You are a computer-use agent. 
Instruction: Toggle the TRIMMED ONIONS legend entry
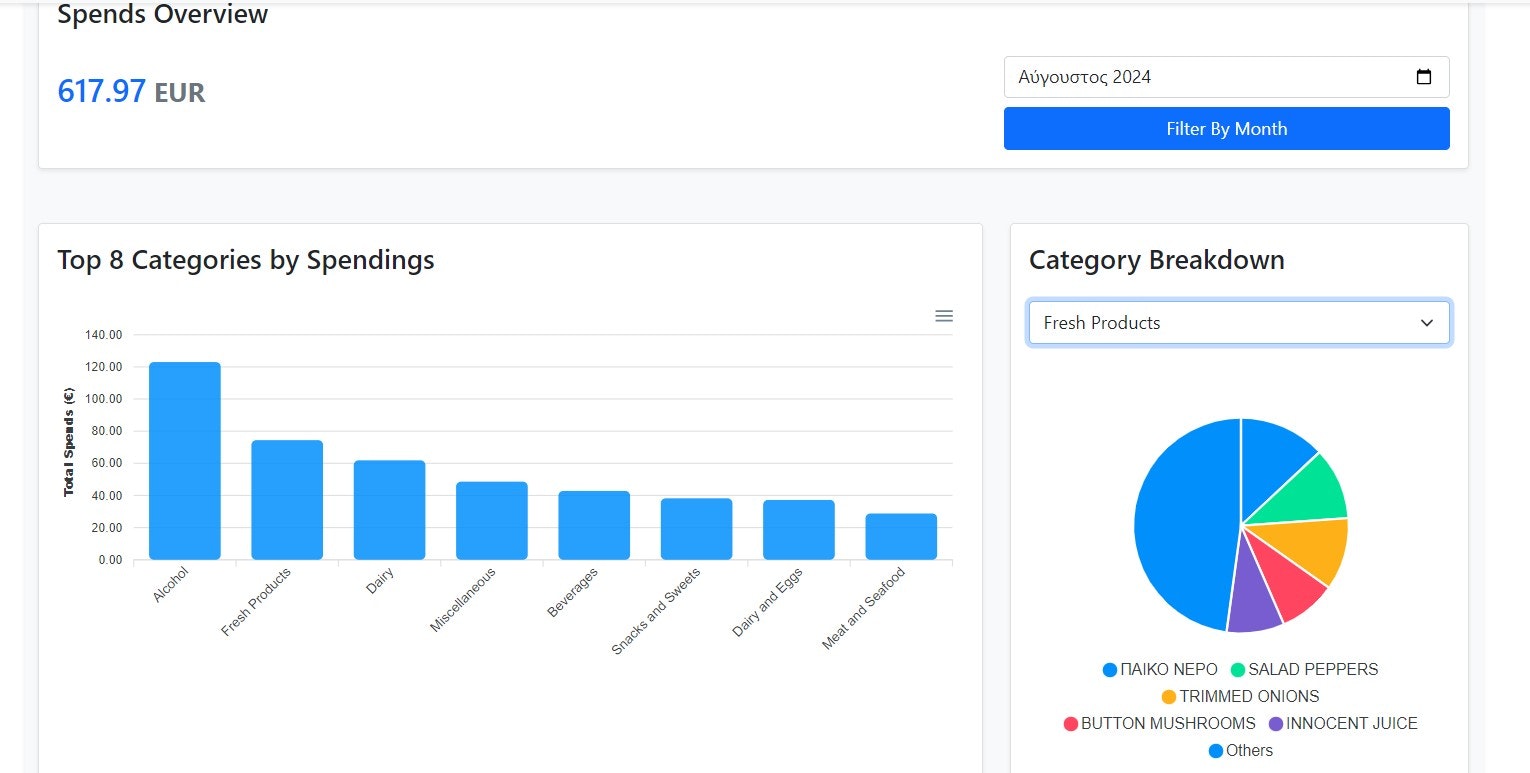(x=1240, y=697)
